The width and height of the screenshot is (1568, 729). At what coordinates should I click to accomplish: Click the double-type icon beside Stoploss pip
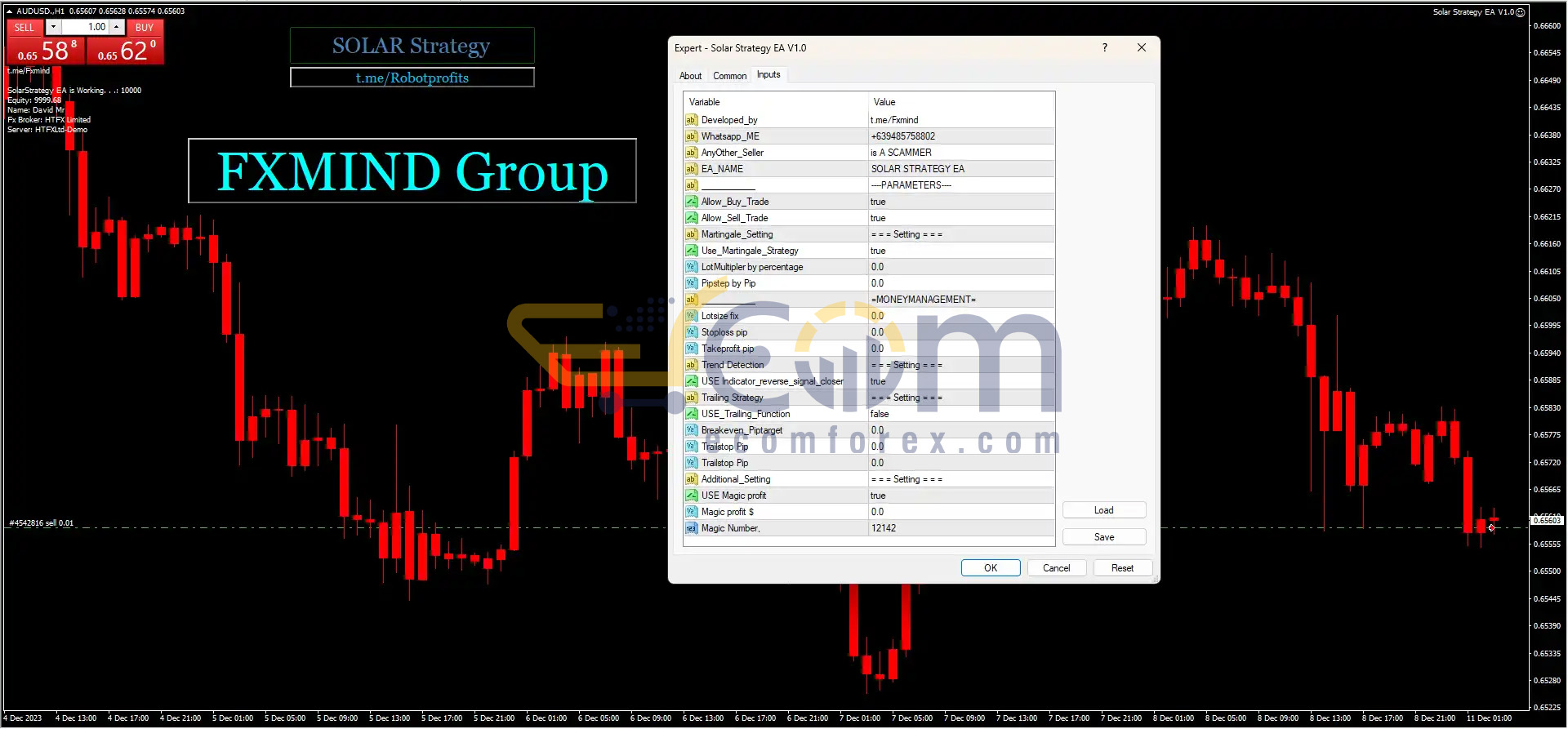click(x=691, y=332)
